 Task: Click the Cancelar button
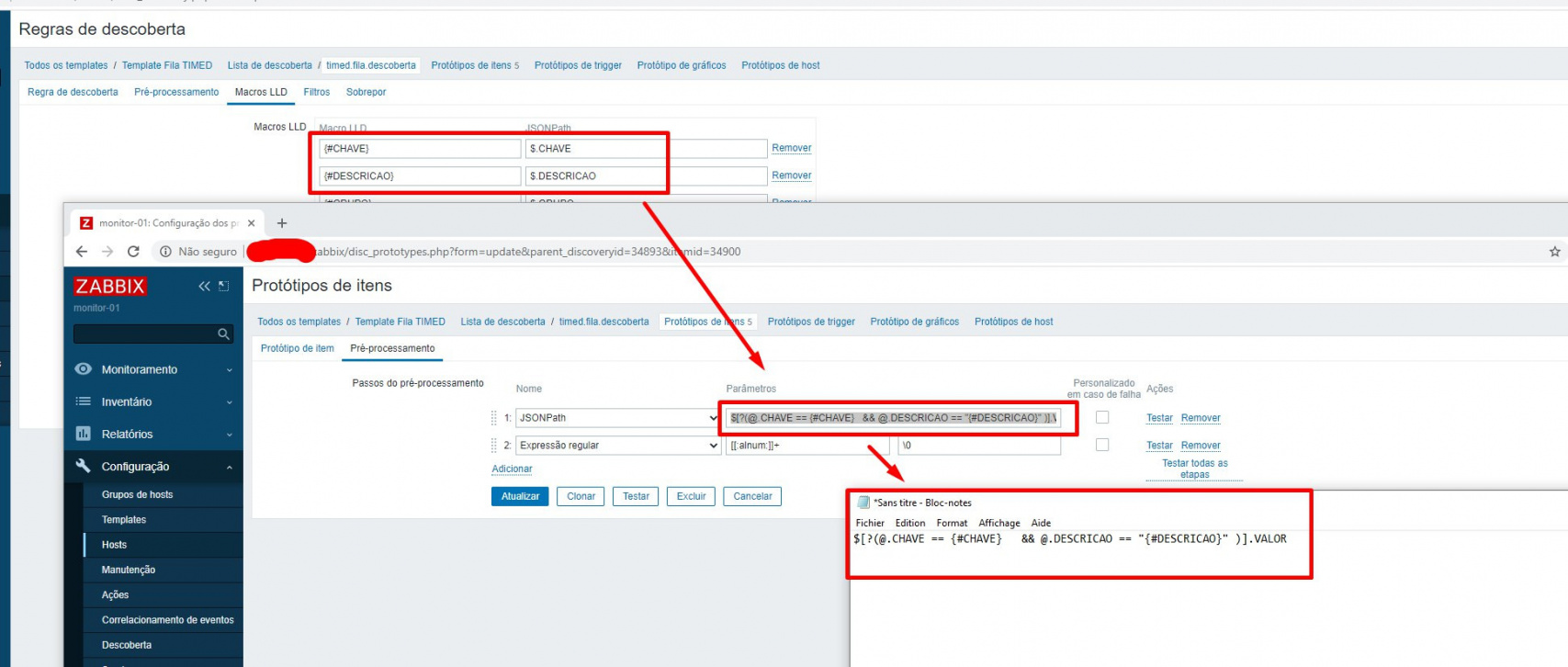coord(752,496)
